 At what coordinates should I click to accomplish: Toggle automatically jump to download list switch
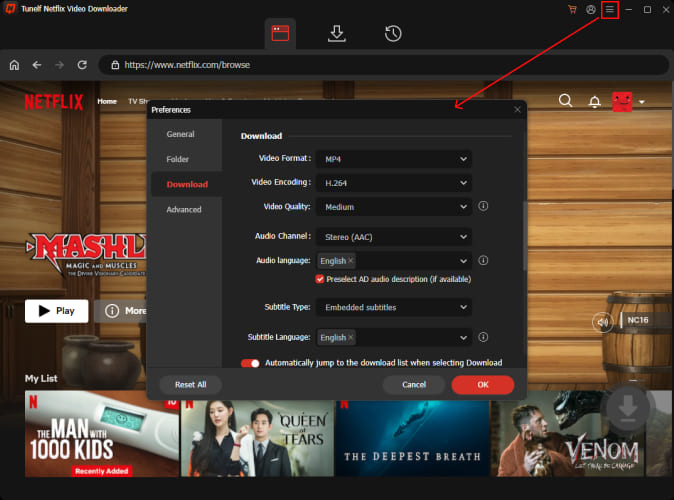(250, 362)
